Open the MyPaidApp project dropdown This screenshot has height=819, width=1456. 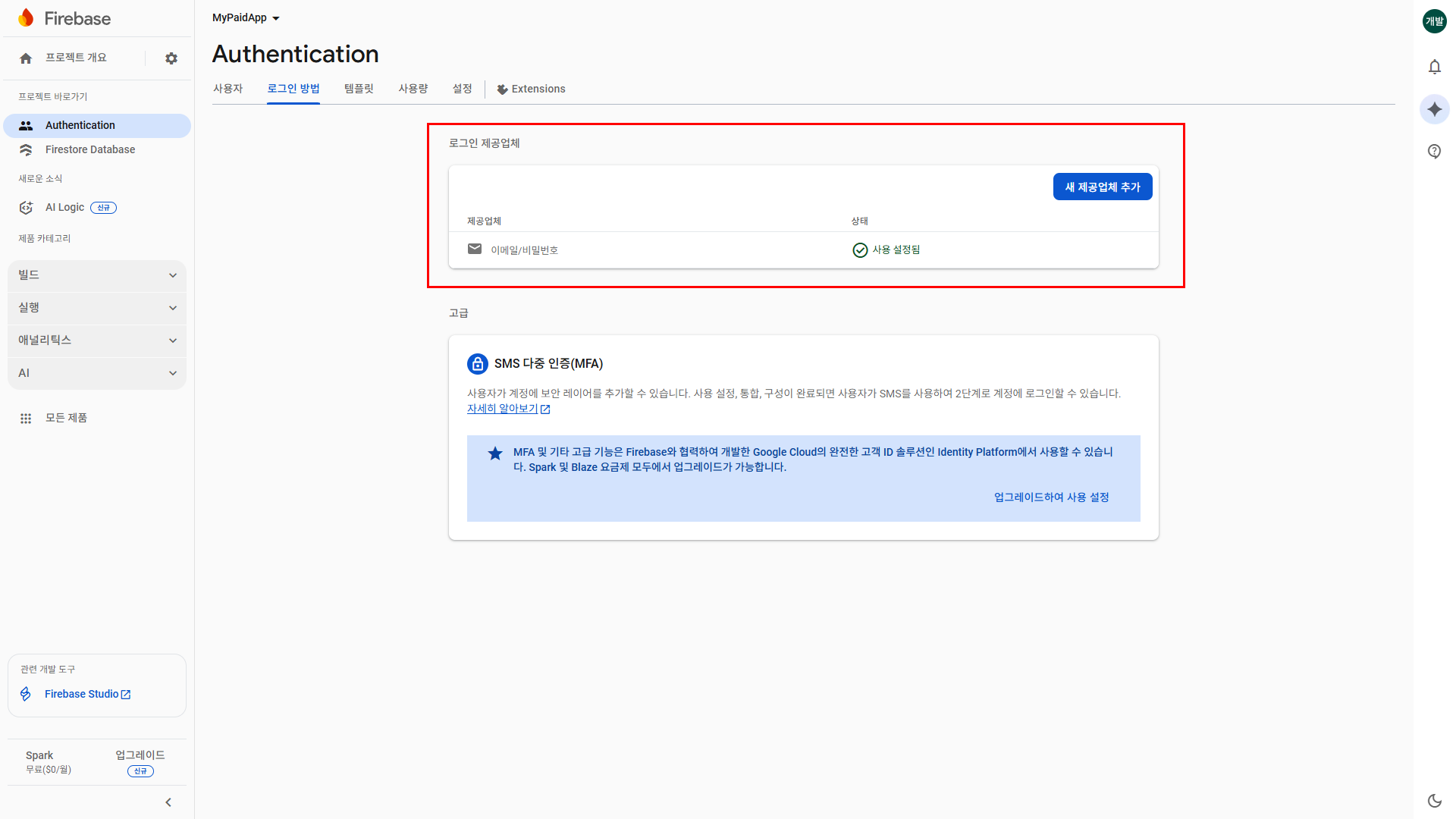(x=246, y=18)
